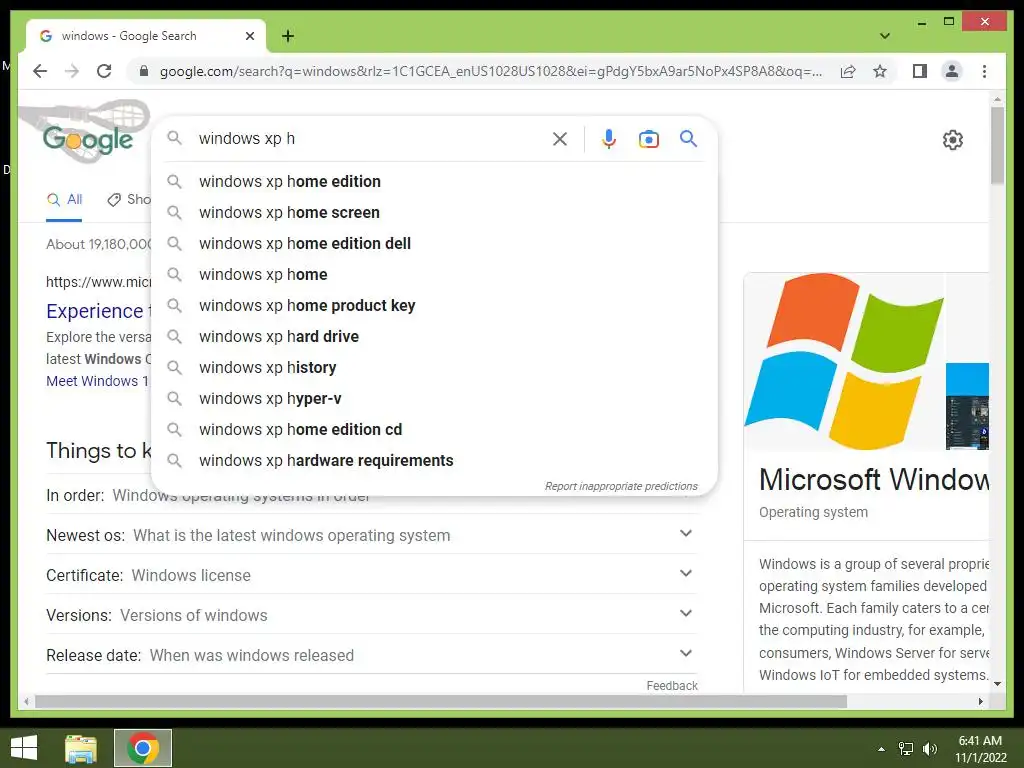Reload the current page
1024x768 pixels.
104,71
